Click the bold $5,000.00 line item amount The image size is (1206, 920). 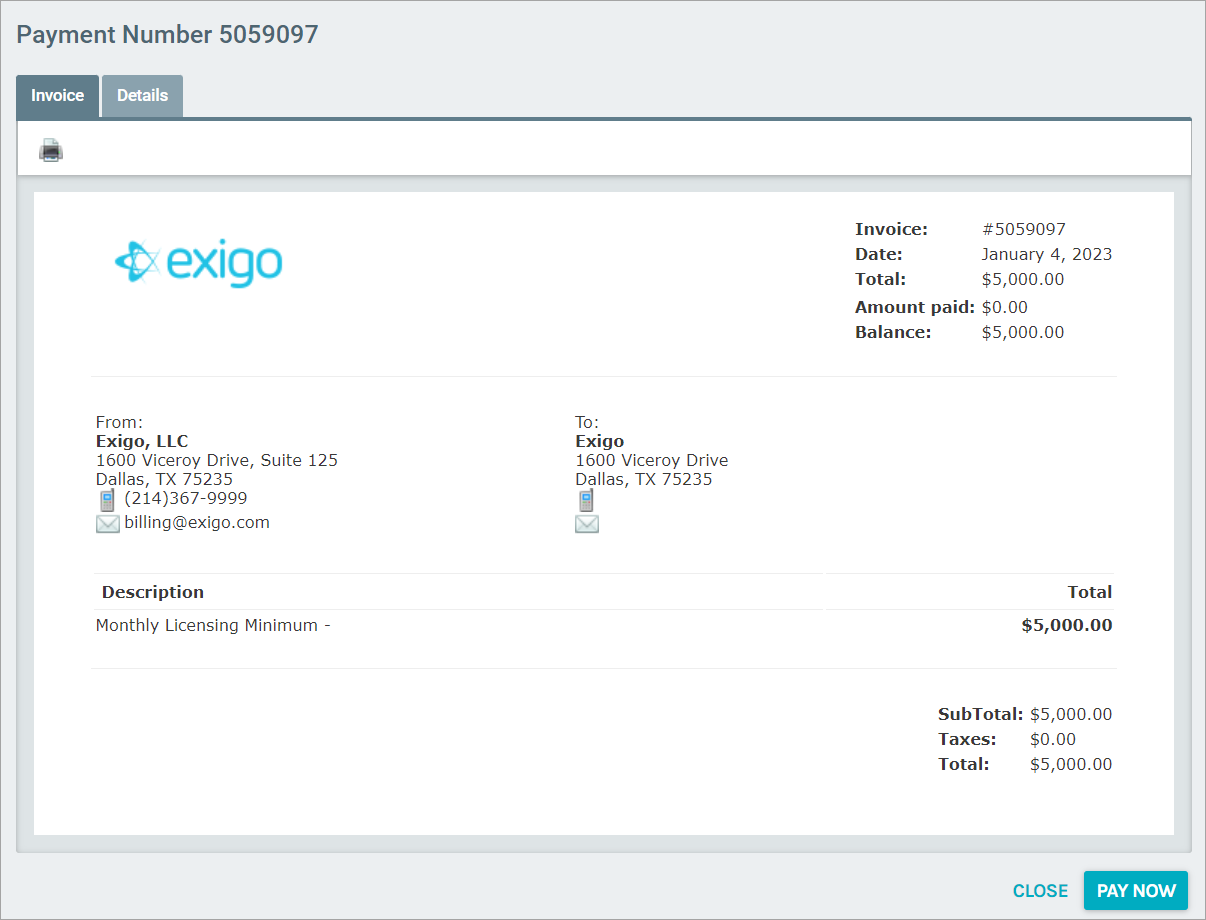(1067, 625)
